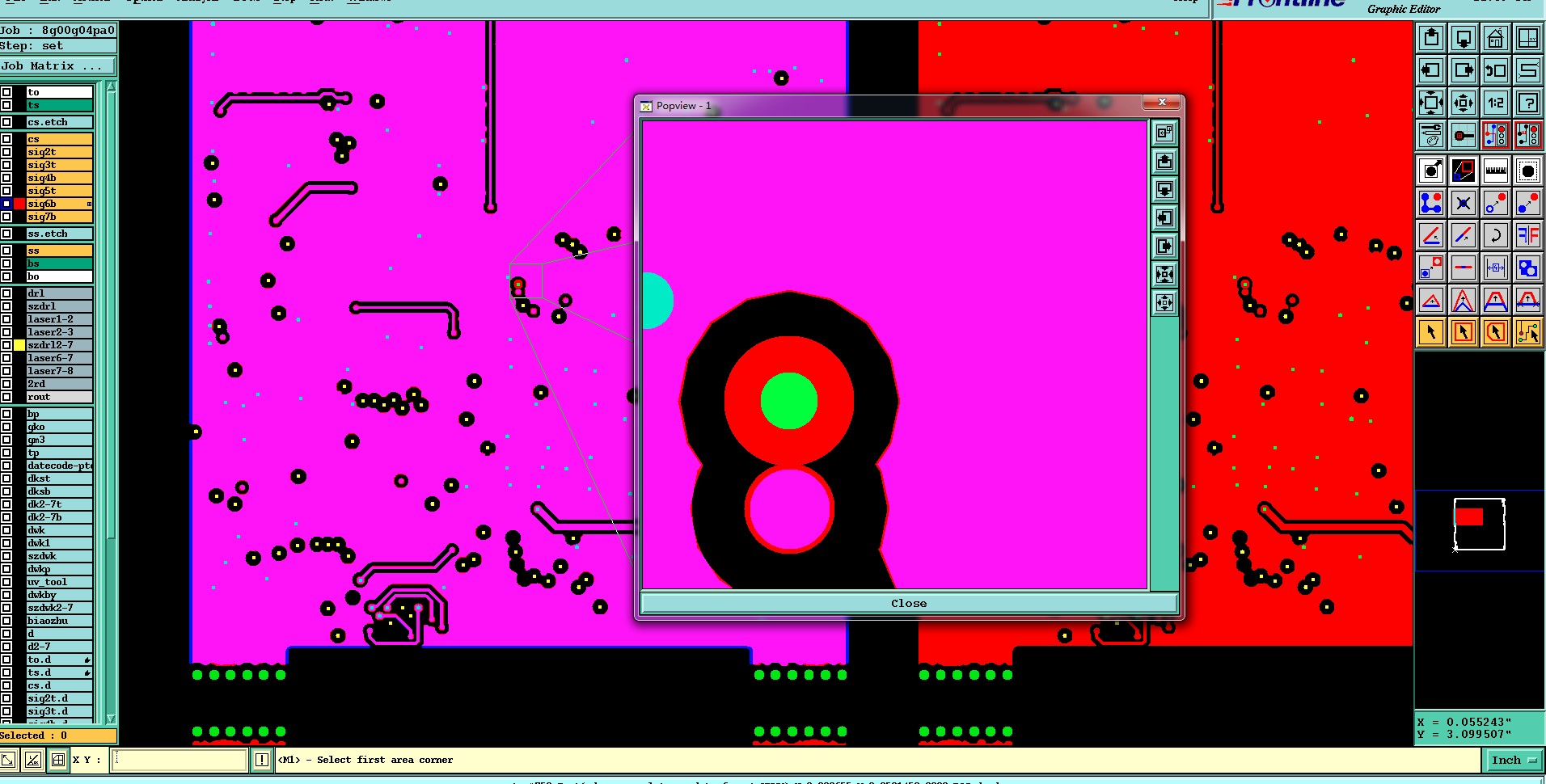
Task: Toggle the checkbox for layer rout
Action: [6, 397]
